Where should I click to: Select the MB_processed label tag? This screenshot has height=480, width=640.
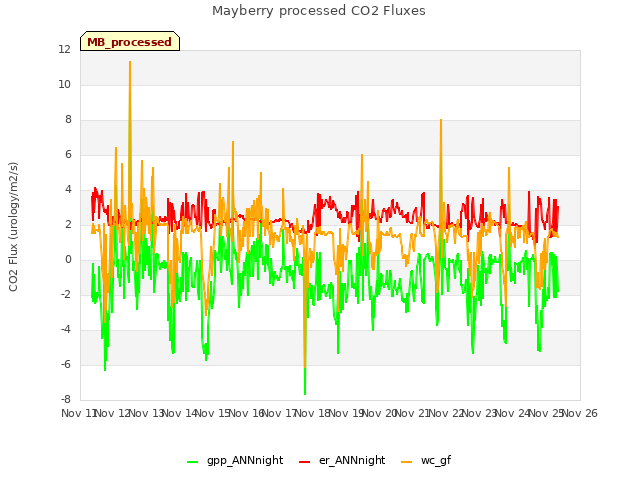click(x=130, y=41)
